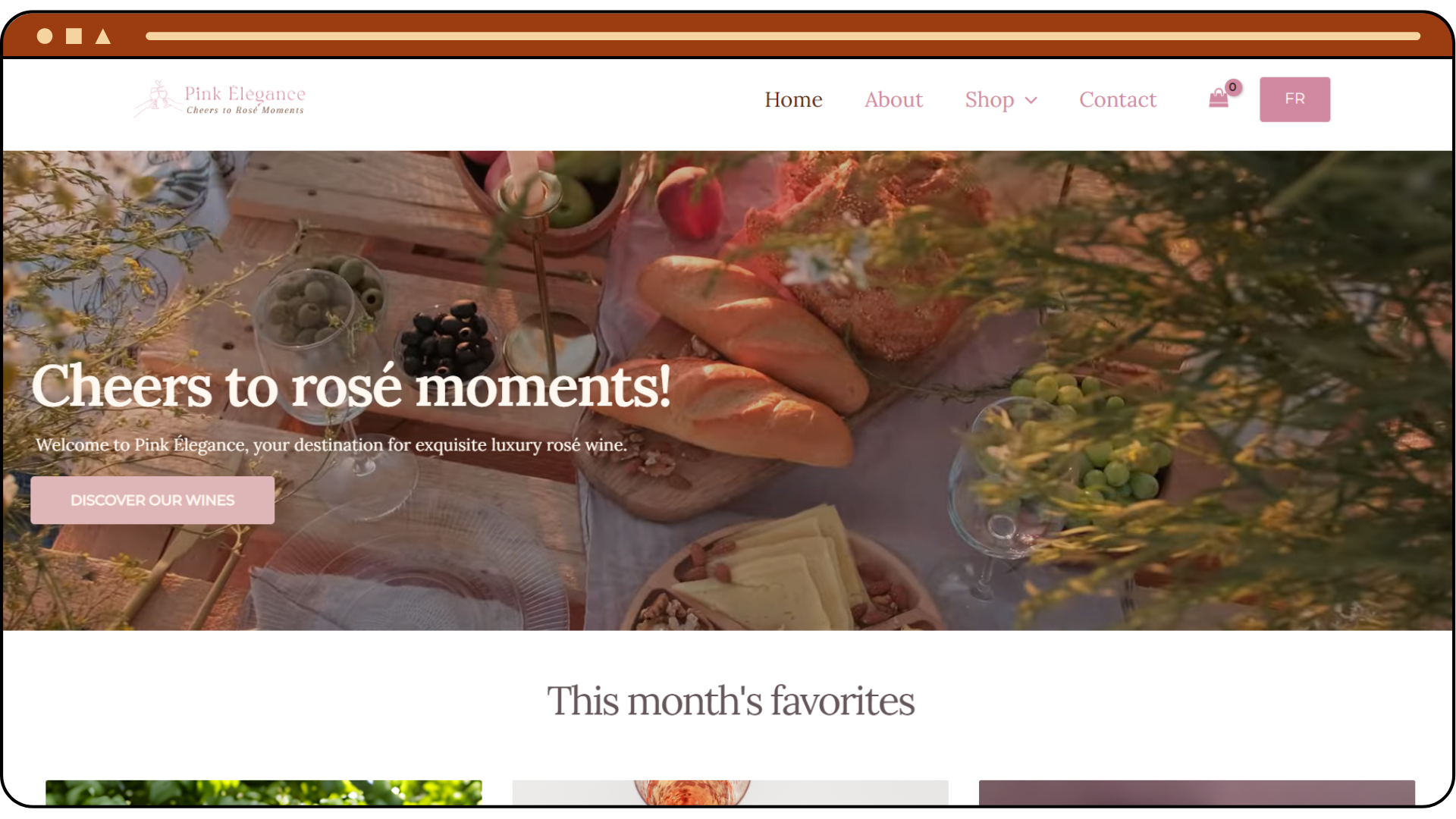The height and width of the screenshot is (819, 1456).
Task: Open the shopping bag cart icon
Action: click(1219, 99)
